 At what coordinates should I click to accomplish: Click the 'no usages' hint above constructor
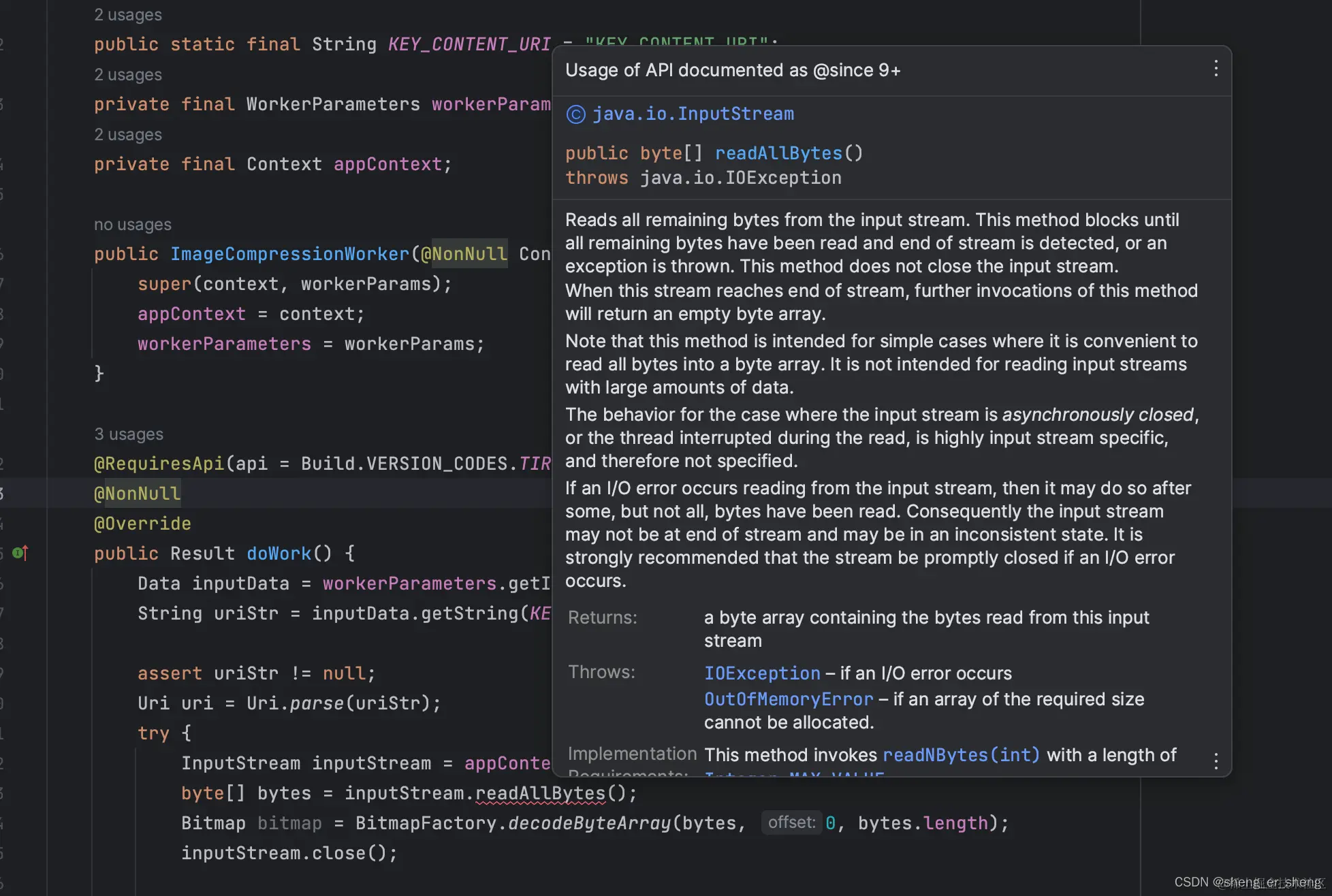[x=133, y=225]
